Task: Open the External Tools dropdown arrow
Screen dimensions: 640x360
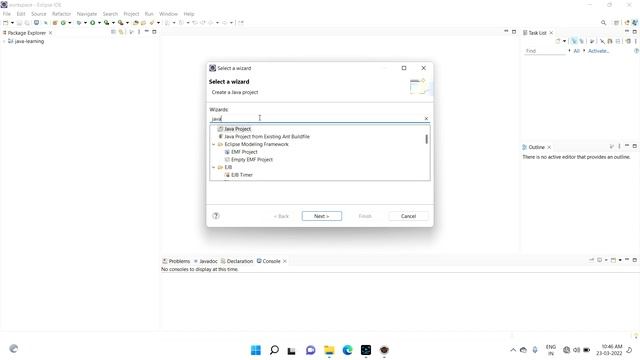Action: (127, 23)
